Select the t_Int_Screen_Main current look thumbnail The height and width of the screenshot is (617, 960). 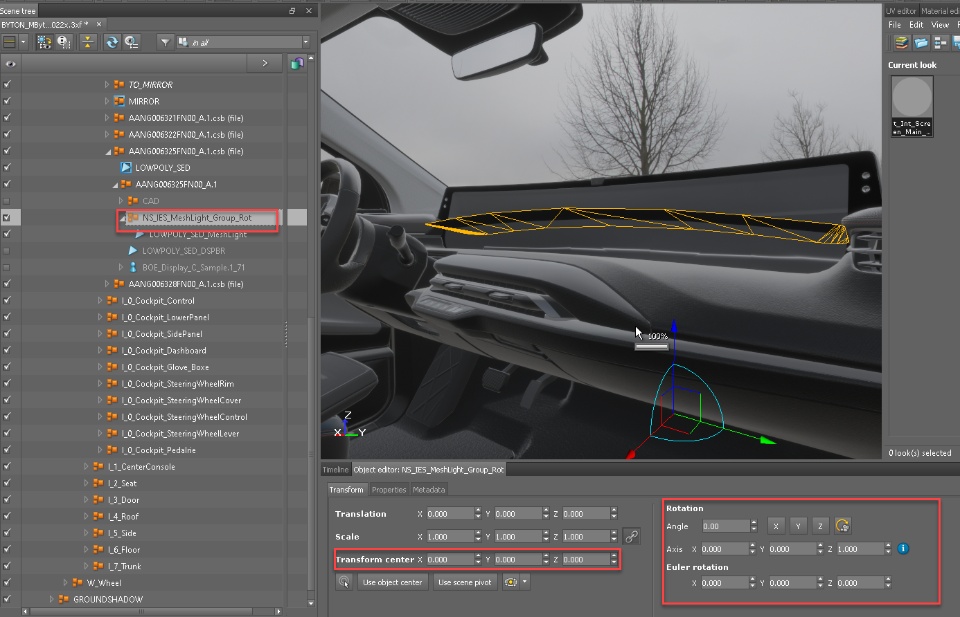pyautogui.click(x=912, y=105)
